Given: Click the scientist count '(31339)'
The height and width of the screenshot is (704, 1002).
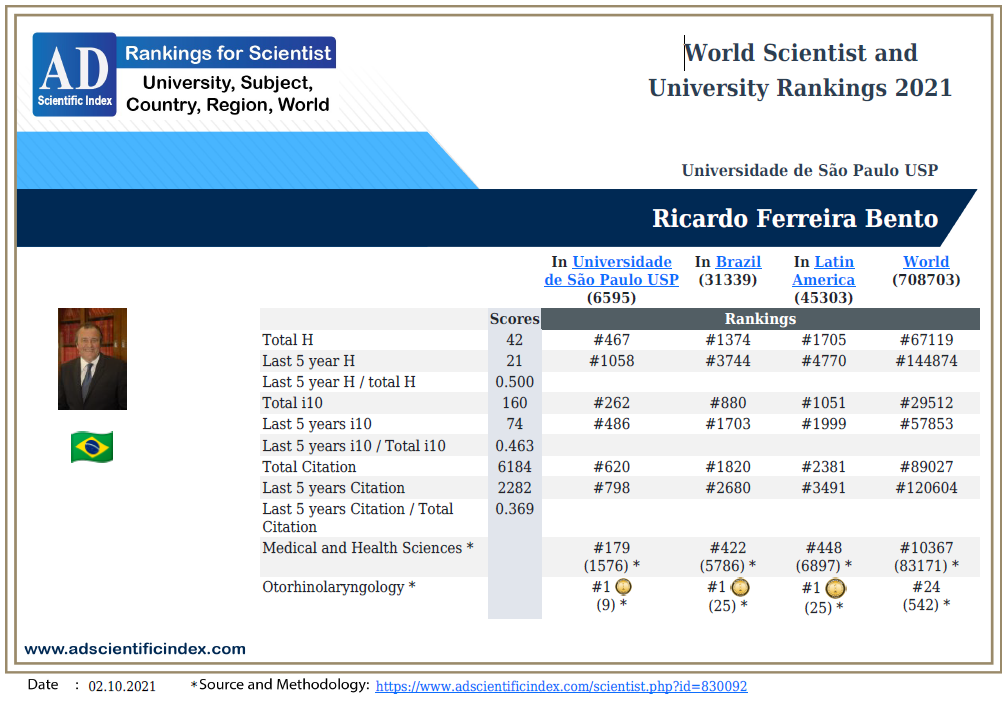Looking at the screenshot, I should (x=728, y=280).
